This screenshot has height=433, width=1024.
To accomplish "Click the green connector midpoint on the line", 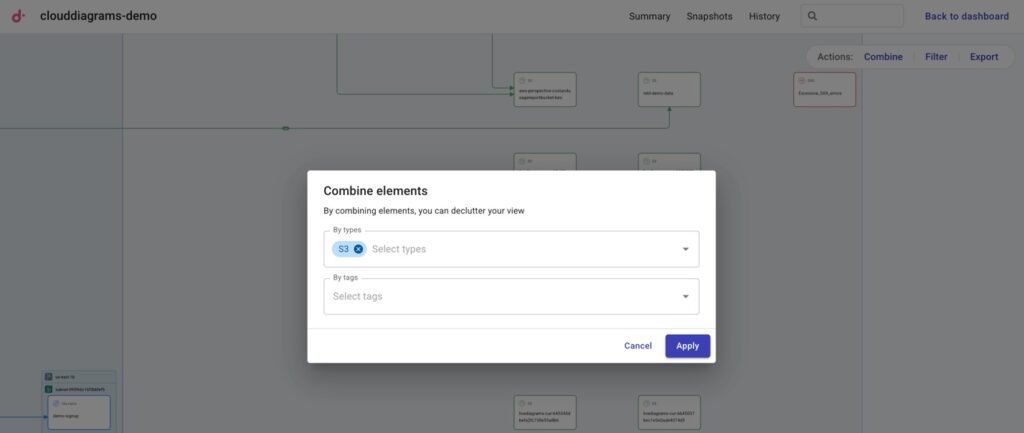I will (x=286, y=128).
